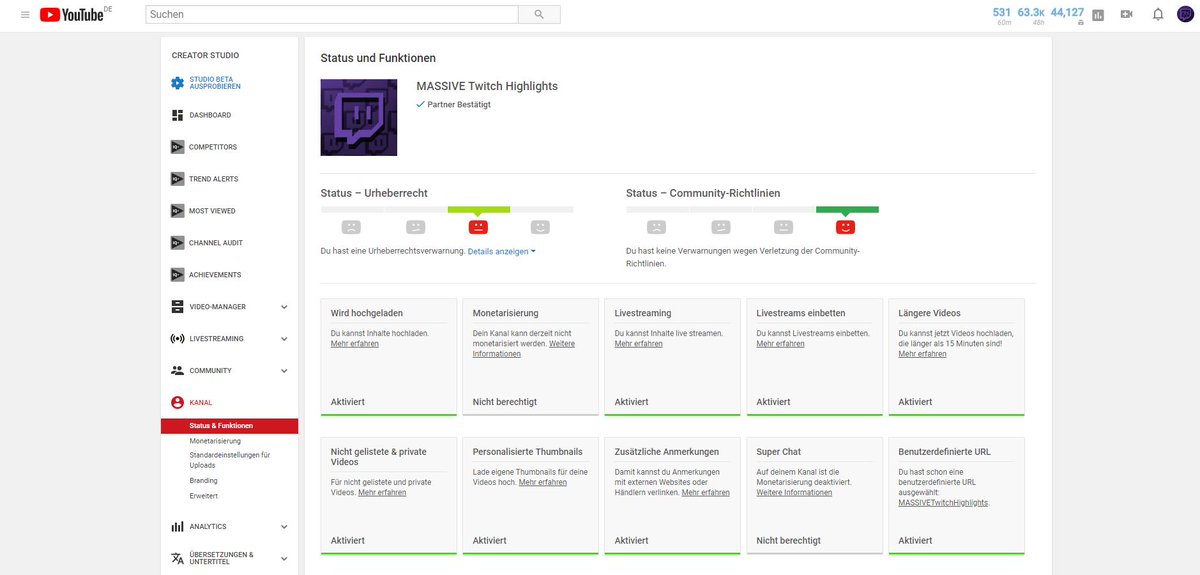Image resolution: width=1200 pixels, height=575 pixels.
Task: Click the 531 views counter
Action: pos(1002,14)
